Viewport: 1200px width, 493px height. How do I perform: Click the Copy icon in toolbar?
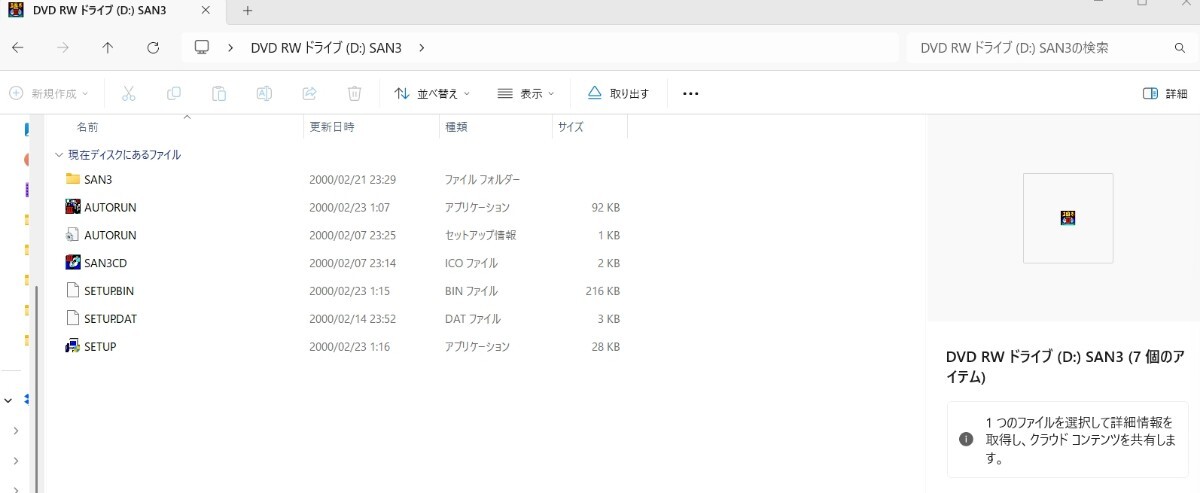tap(173, 93)
